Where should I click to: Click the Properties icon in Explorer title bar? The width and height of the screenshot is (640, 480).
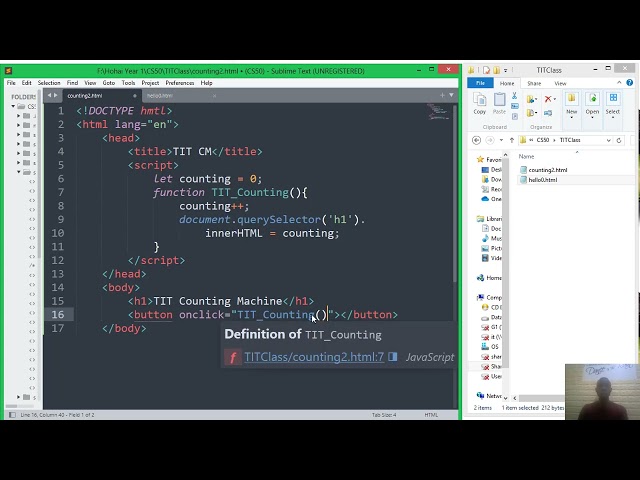pyautogui.click(x=486, y=70)
